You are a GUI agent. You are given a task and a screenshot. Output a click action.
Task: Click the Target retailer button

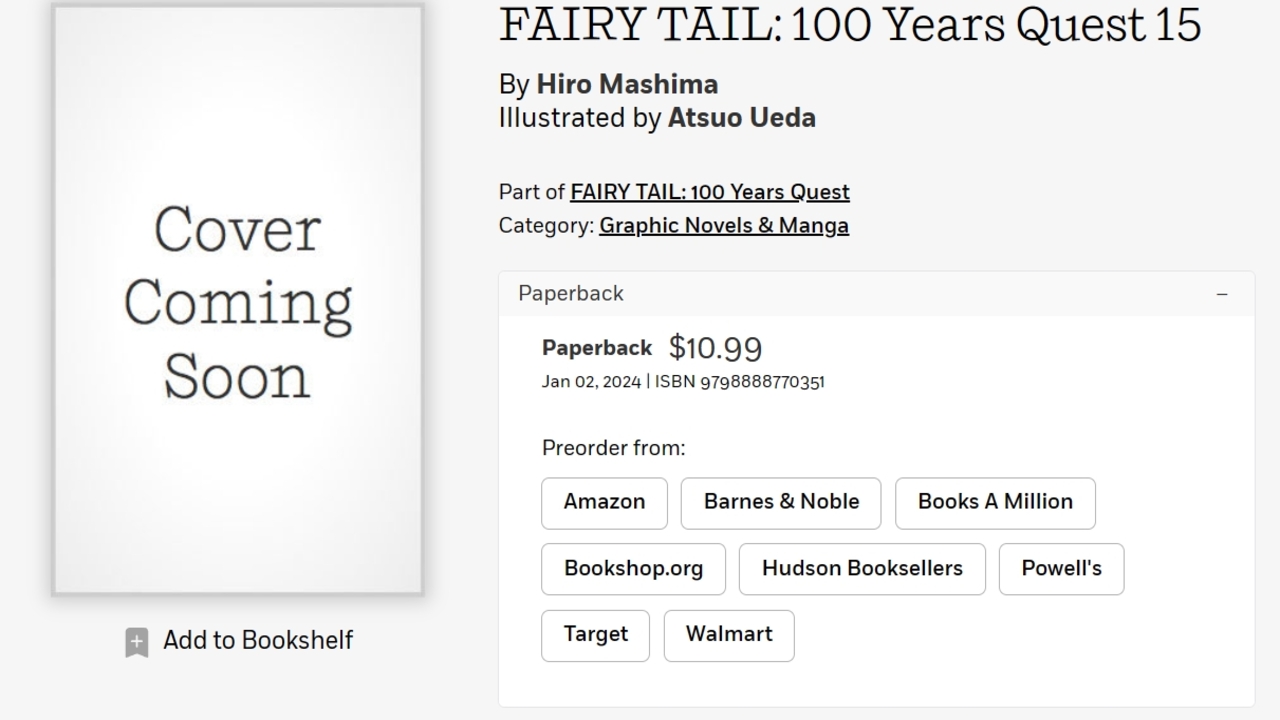tap(595, 635)
